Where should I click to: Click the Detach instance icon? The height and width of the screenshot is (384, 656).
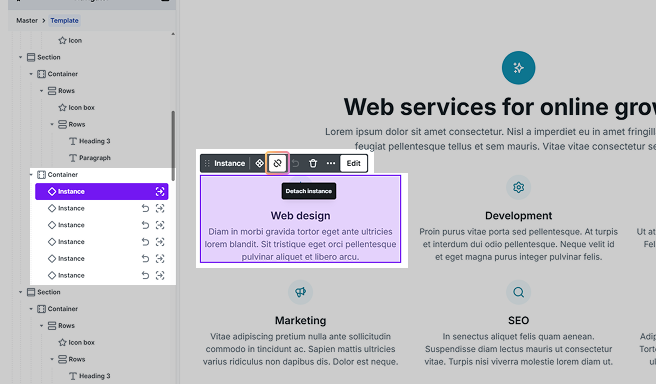pos(277,163)
